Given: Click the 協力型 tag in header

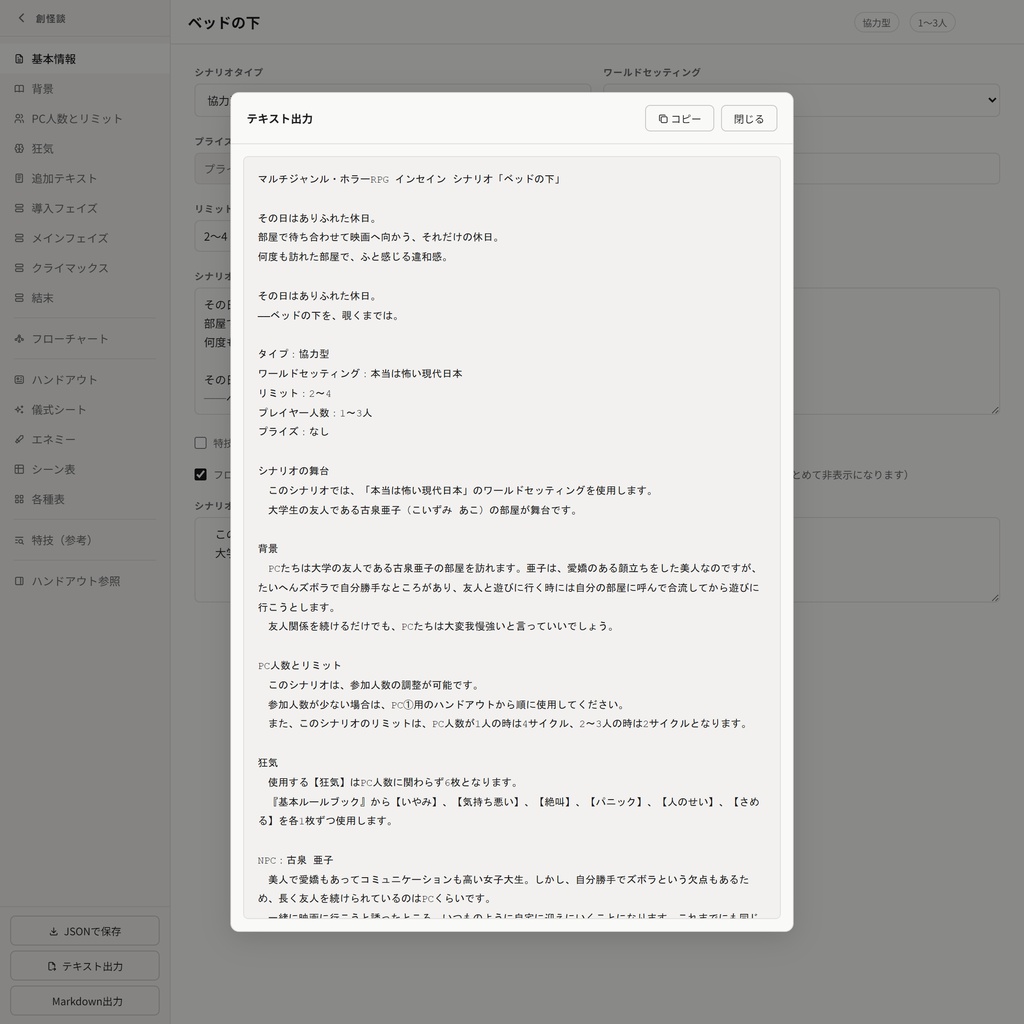Looking at the screenshot, I should [876, 23].
